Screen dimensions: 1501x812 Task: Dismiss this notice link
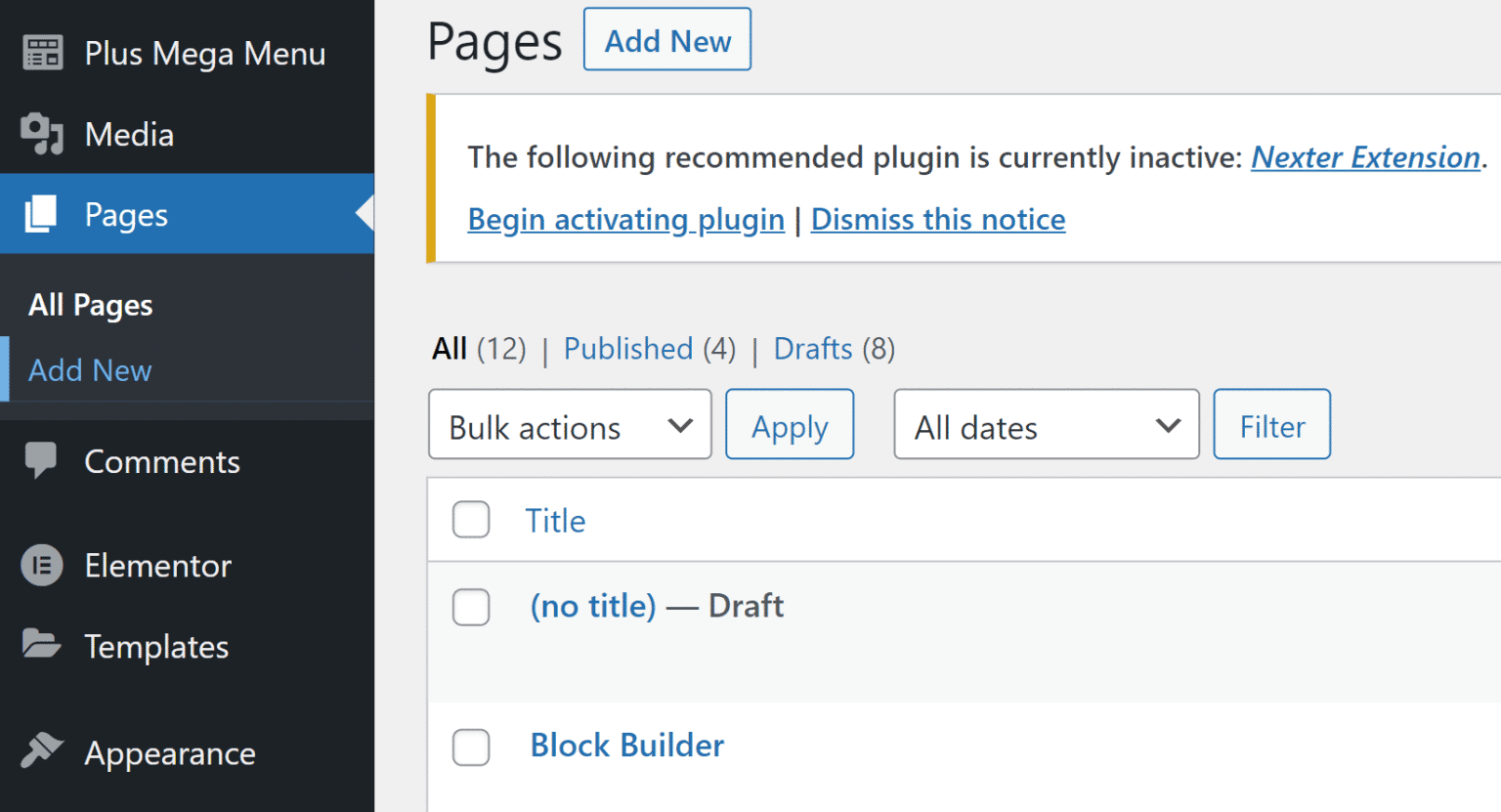tap(938, 220)
